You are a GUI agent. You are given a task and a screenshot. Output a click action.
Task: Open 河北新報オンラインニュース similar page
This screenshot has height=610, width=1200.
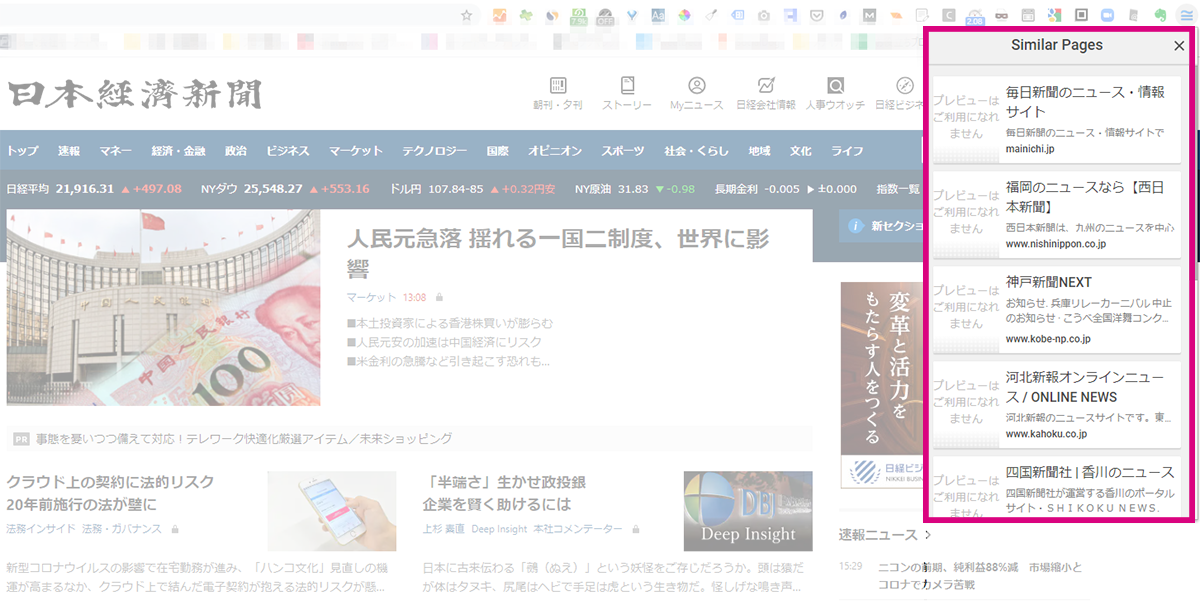[1056, 404]
